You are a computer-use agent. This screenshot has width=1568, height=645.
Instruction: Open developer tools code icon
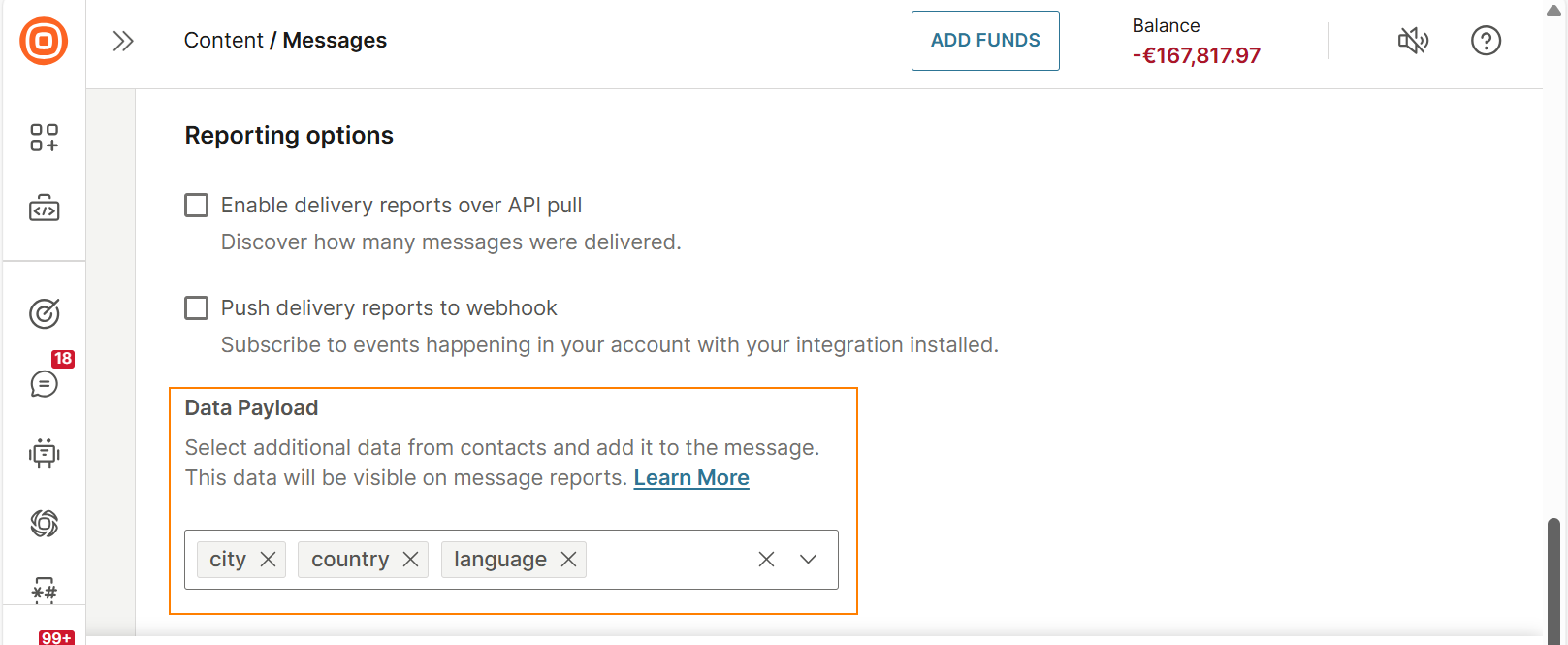click(44, 208)
